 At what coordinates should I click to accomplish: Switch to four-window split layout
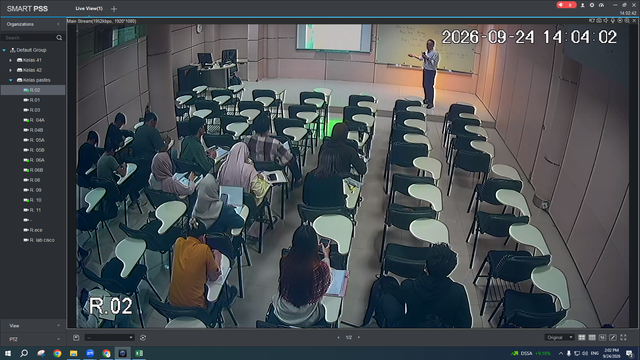[582, 338]
